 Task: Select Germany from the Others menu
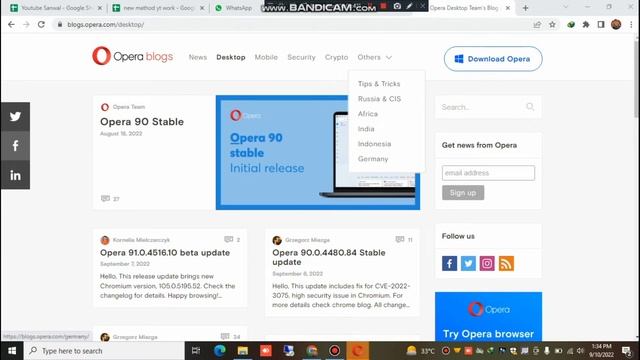point(373,159)
